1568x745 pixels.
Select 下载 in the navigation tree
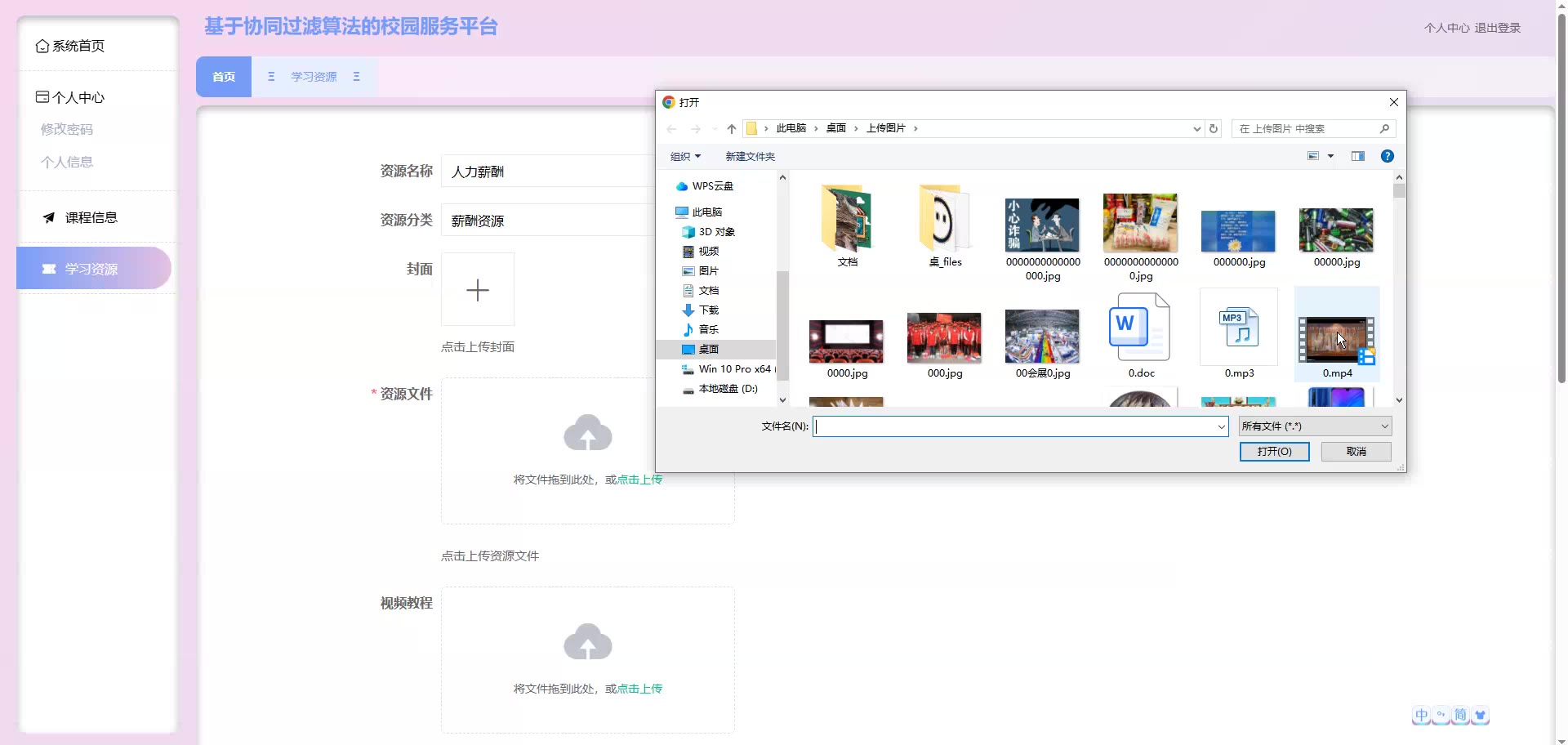pyautogui.click(x=708, y=310)
